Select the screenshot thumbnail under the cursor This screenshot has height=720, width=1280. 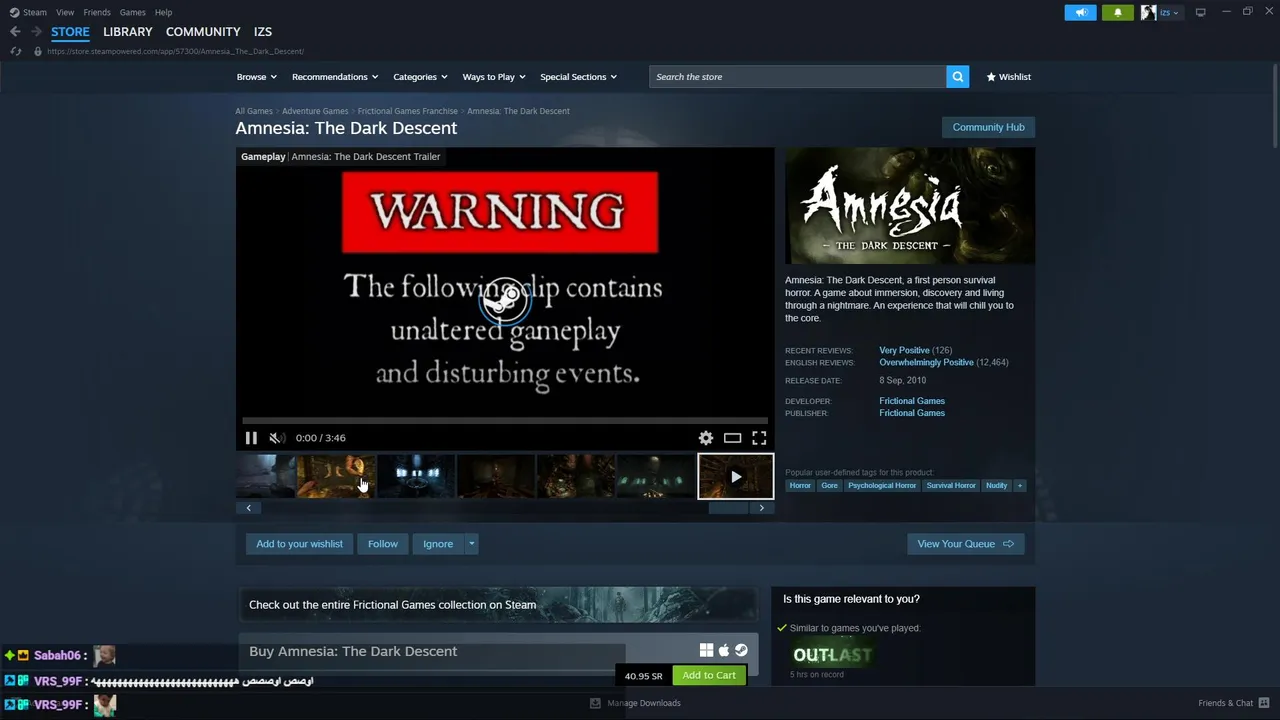coord(336,476)
